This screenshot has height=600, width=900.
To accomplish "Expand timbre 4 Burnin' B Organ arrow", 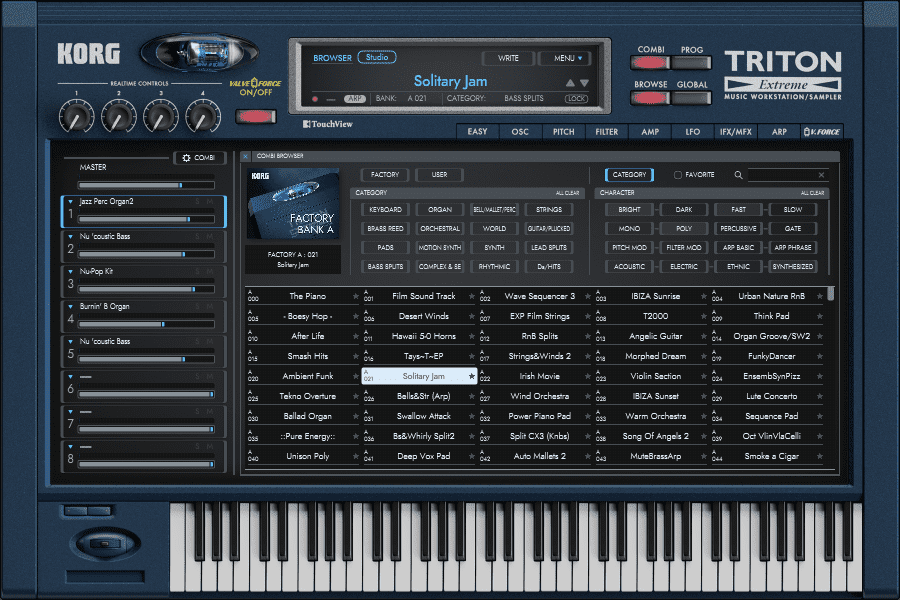I will (71, 307).
